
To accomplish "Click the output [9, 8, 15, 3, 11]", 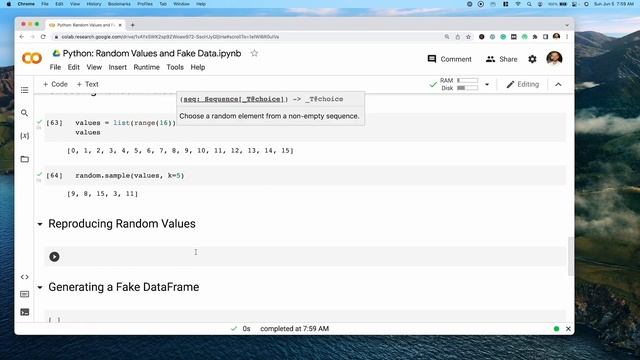I will 102,194.
